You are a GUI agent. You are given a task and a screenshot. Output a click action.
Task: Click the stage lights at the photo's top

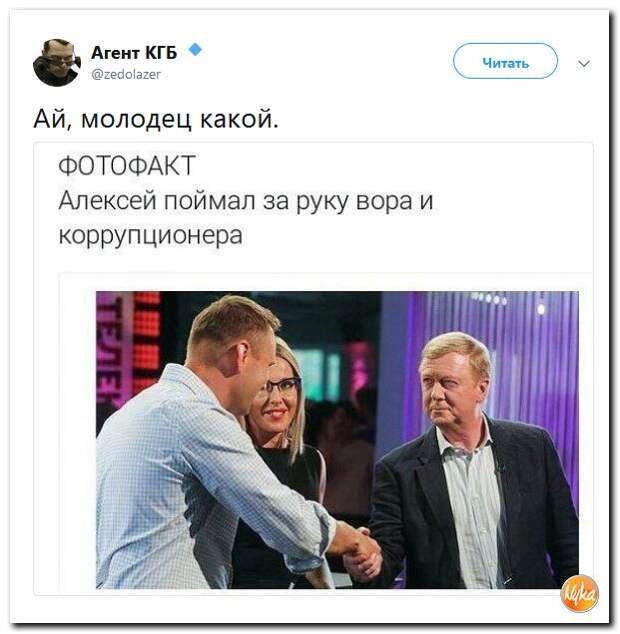491,299
